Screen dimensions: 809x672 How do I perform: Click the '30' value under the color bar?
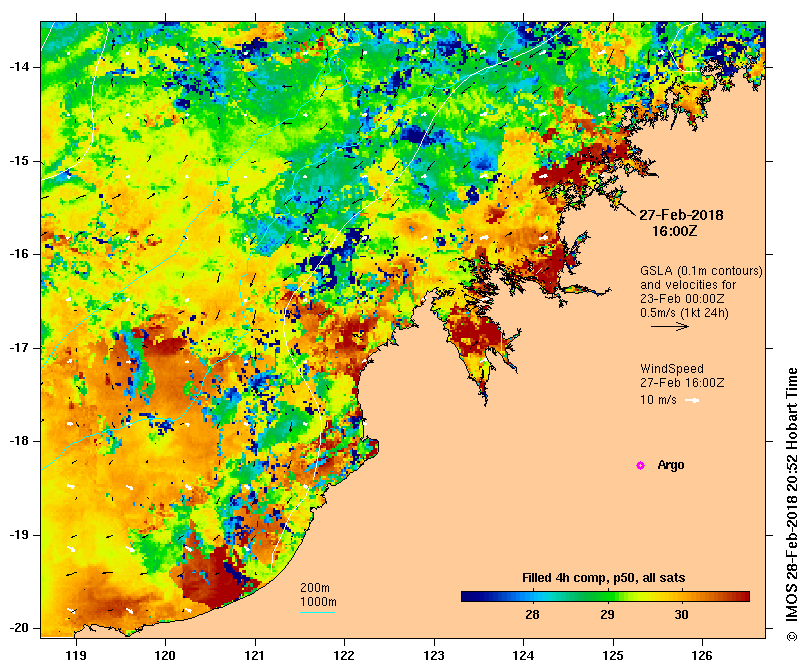[x=682, y=614]
